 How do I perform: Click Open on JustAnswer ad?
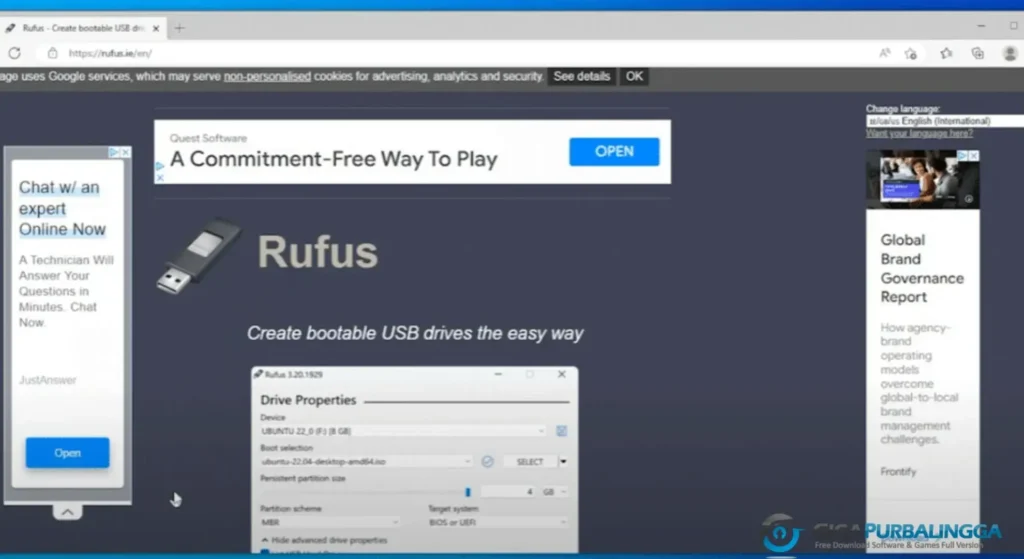click(x=67, y=453)
